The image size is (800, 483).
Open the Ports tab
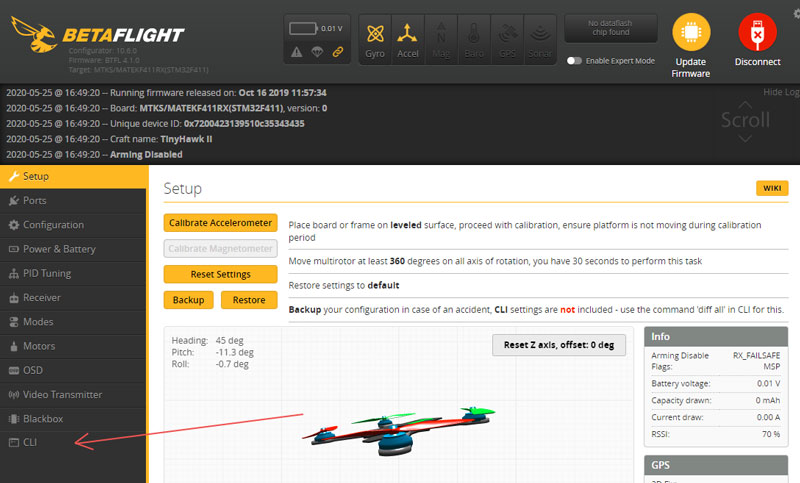[73, 200]
